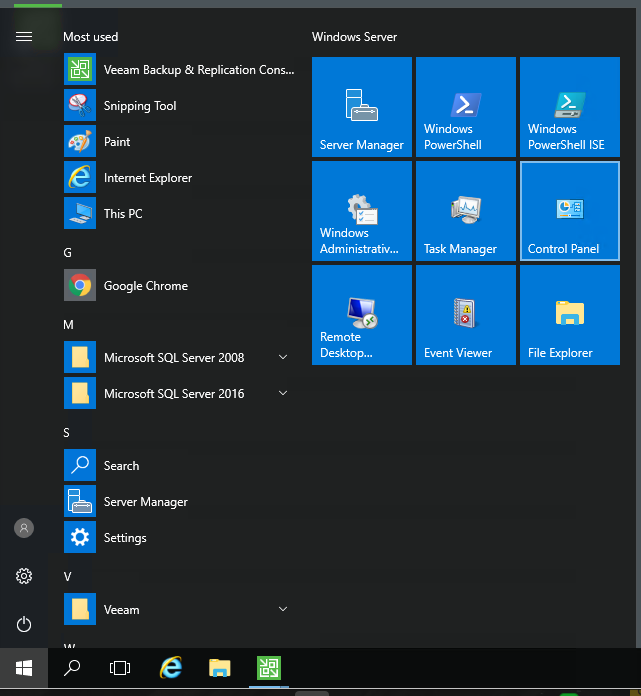Image resolution: width=641 pixels, height=696 pixels.
Task: Open Internet Explorer in the app list
Action: tap(179, 177)
